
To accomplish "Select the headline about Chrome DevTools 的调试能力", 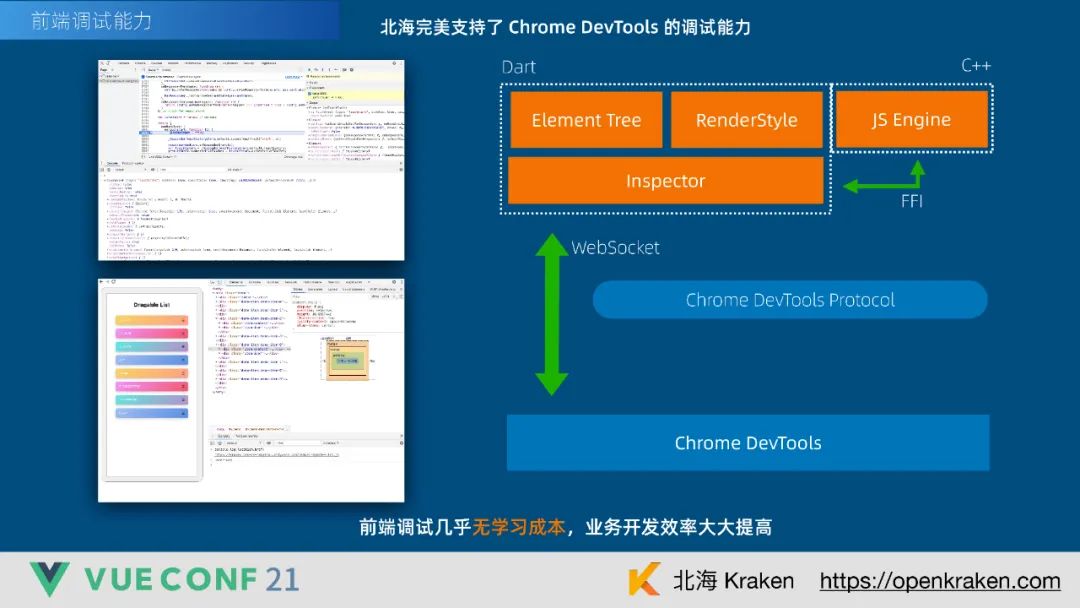I will tap(565, 27).
